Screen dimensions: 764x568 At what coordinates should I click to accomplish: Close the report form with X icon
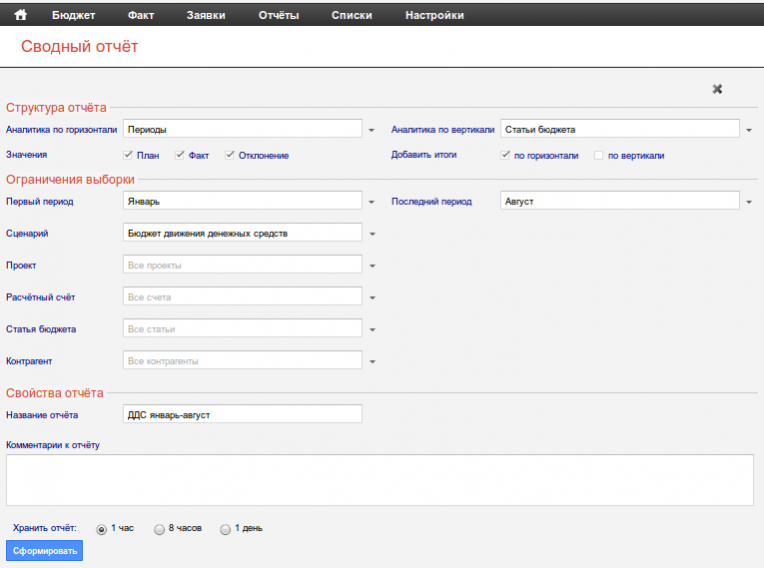point(717,89)
